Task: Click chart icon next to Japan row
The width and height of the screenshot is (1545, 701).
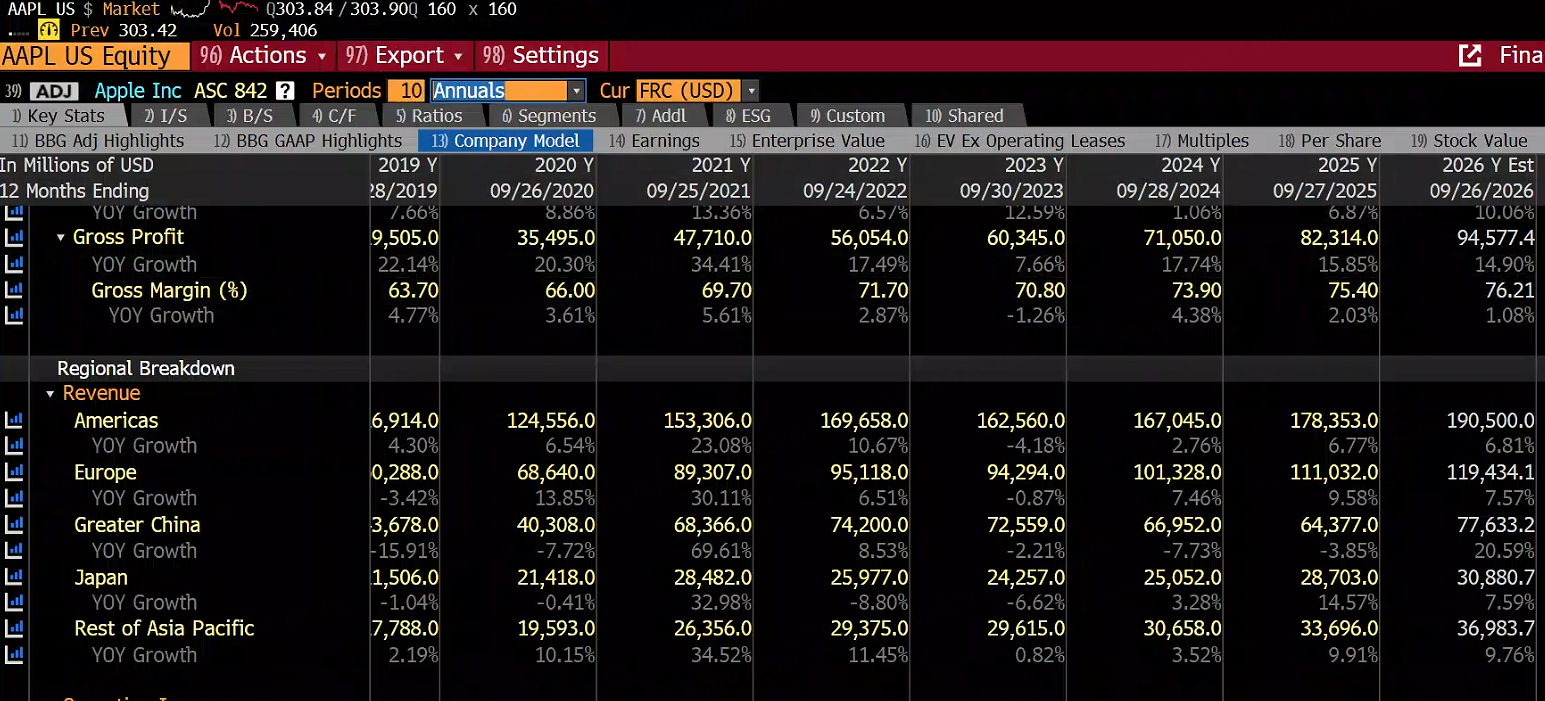Action: [x=14, y=577]
